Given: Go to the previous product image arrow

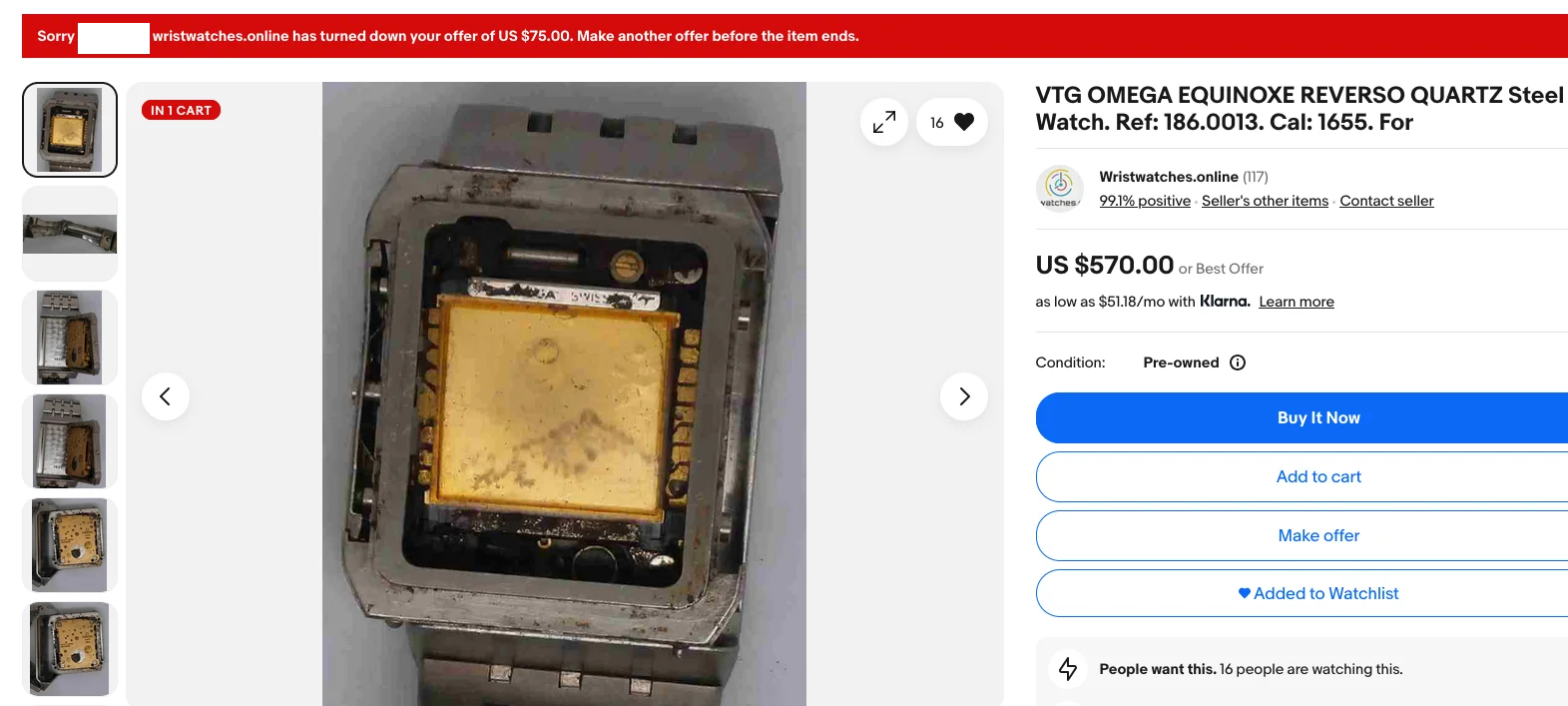Looking at the screenshot, I should (x=166, y=396).
